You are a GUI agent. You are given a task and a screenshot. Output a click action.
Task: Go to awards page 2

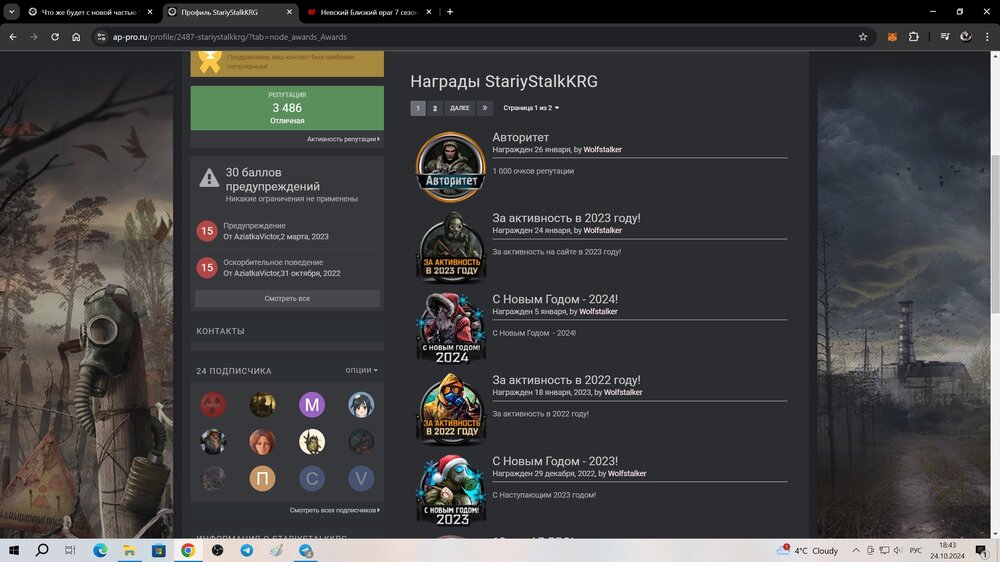(434, 108)
